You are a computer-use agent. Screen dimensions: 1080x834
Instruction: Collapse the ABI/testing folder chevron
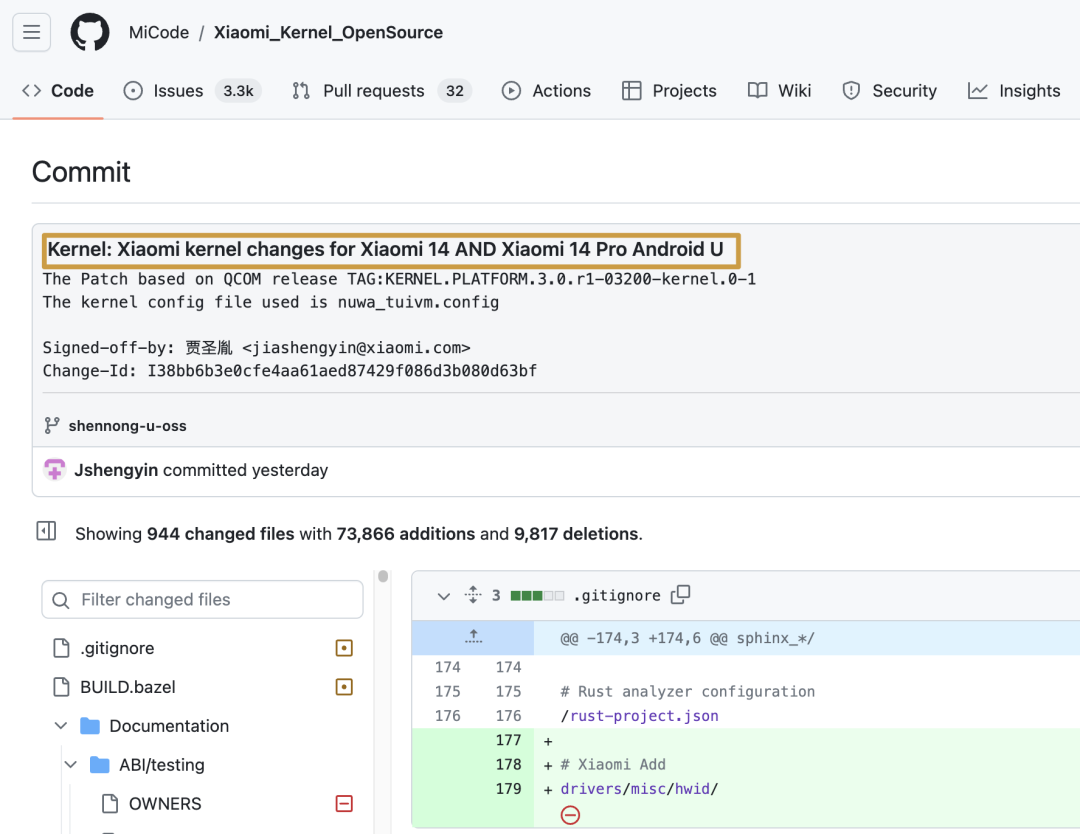pyautogui.click(x=70, y=764)
